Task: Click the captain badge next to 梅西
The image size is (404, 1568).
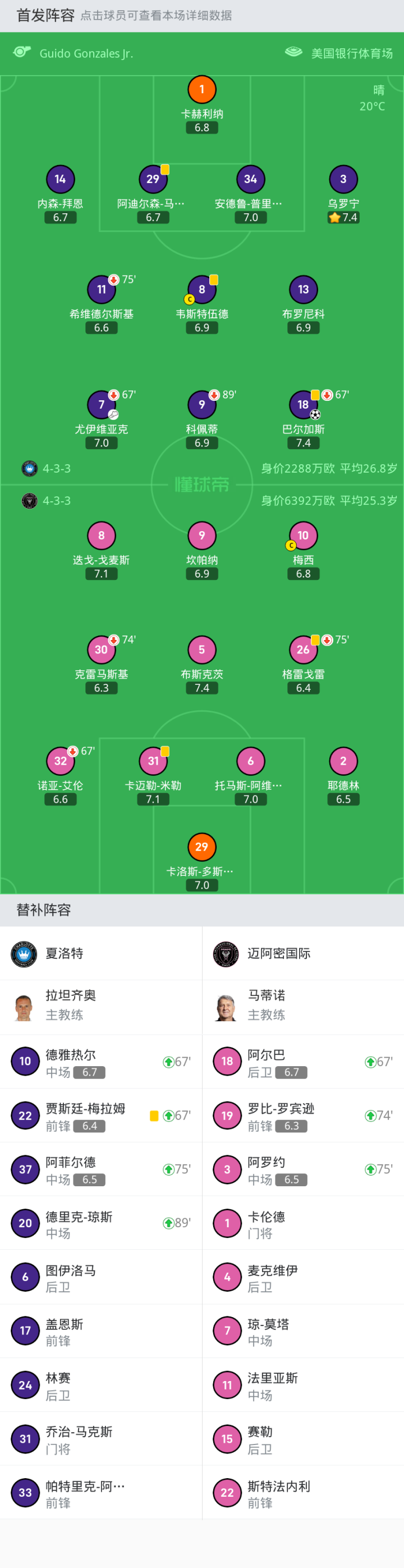Action: click(291, 545)
